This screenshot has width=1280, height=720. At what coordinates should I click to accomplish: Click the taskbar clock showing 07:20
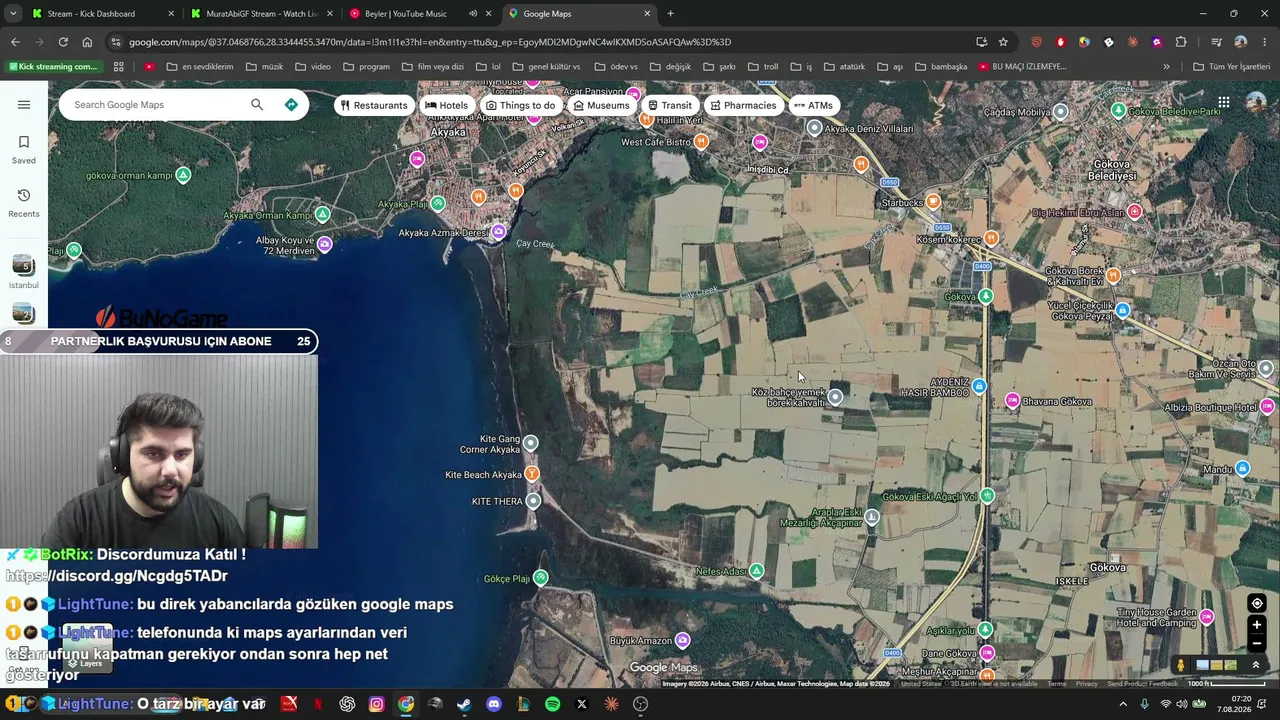[1241, 704]
